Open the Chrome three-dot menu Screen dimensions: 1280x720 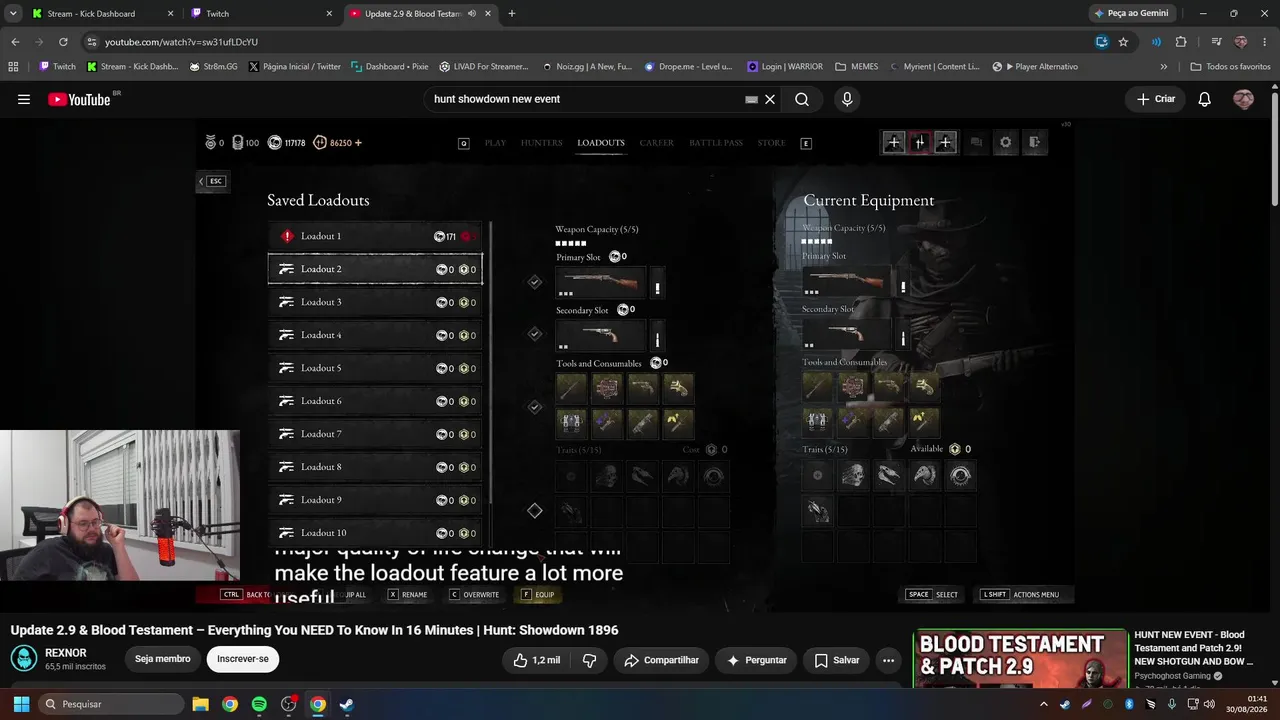1265,42
